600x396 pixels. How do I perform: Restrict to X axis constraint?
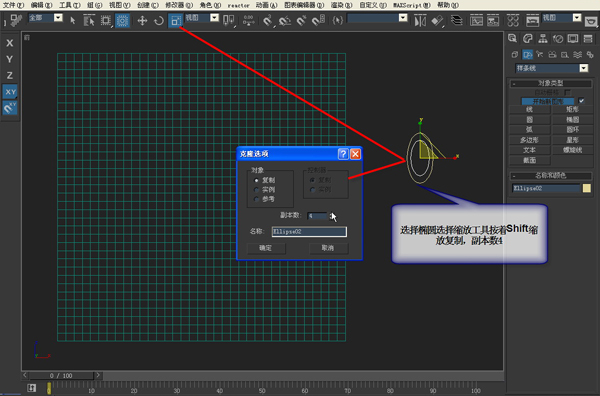coord(10,43)
